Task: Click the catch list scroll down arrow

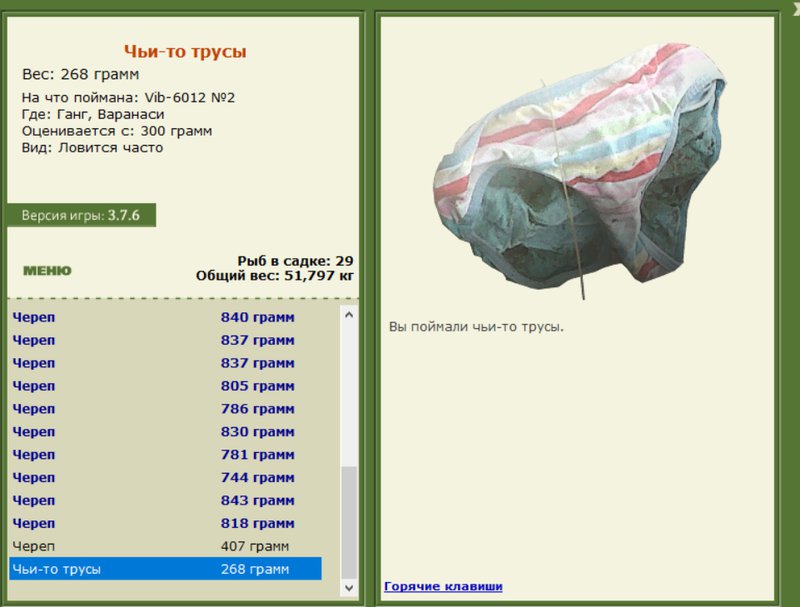Action: pyautogui.click(x=349, y=588)
